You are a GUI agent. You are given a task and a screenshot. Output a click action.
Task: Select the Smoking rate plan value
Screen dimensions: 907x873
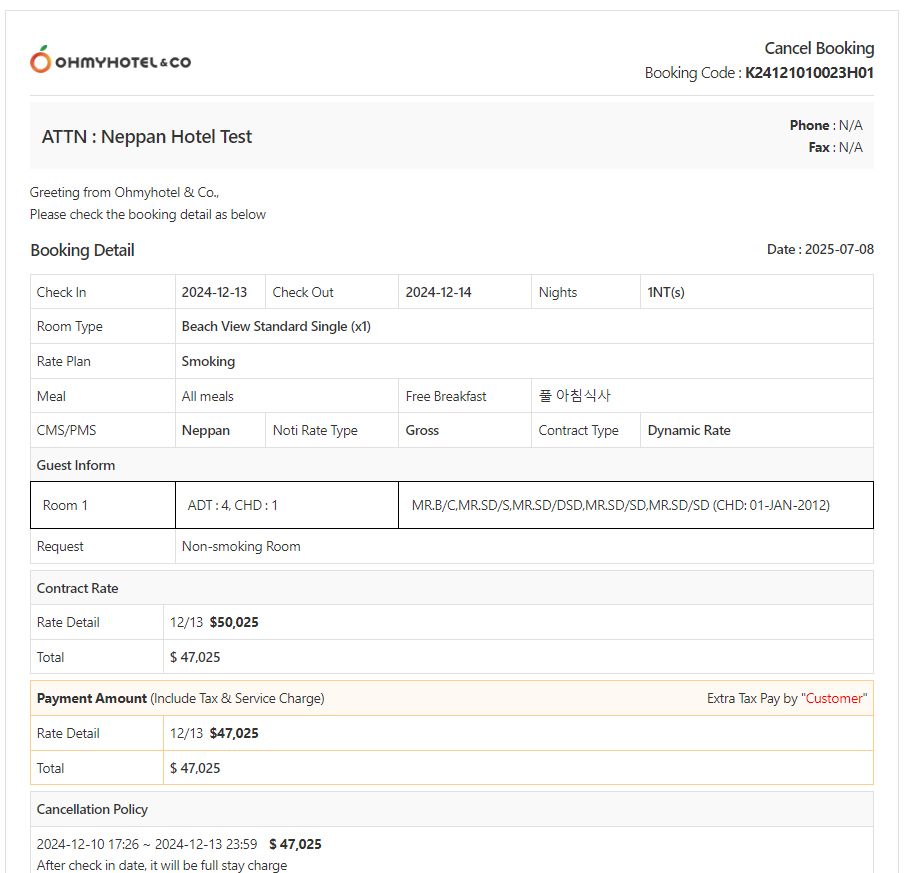point(208,361)
